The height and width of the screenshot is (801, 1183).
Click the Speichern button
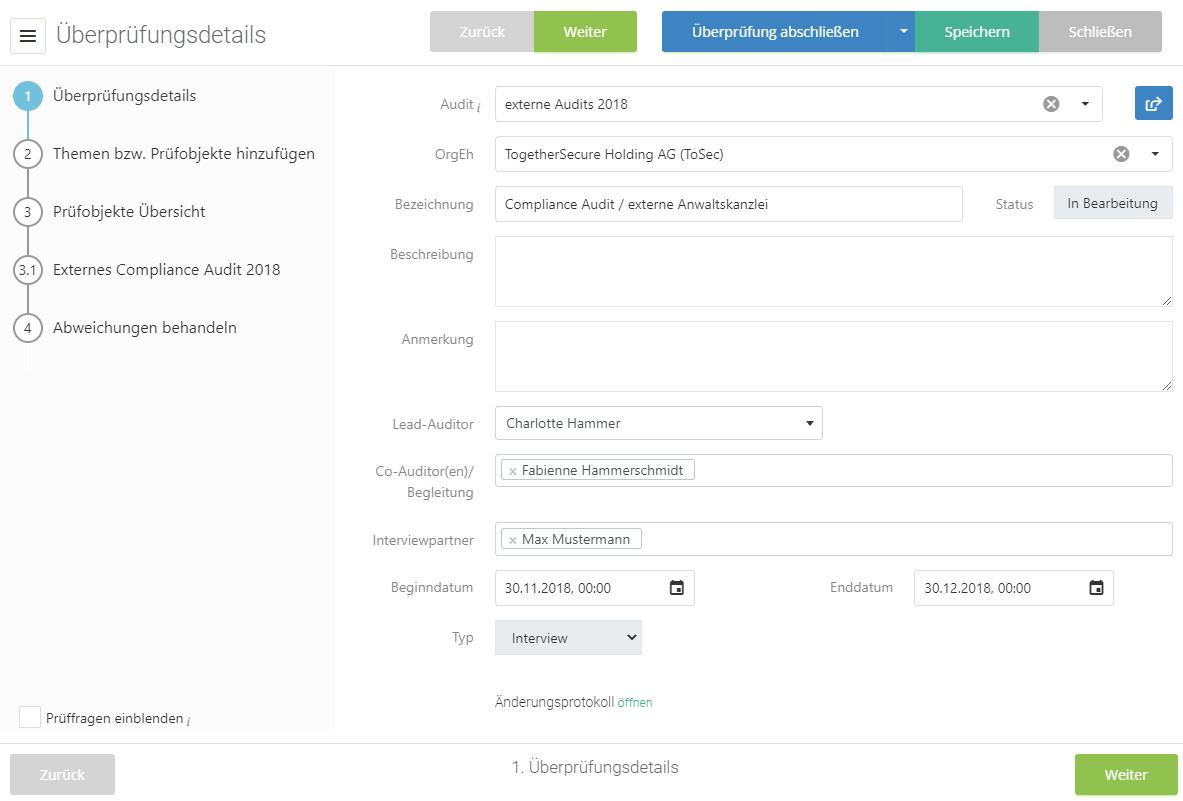[x=976, y=32]
